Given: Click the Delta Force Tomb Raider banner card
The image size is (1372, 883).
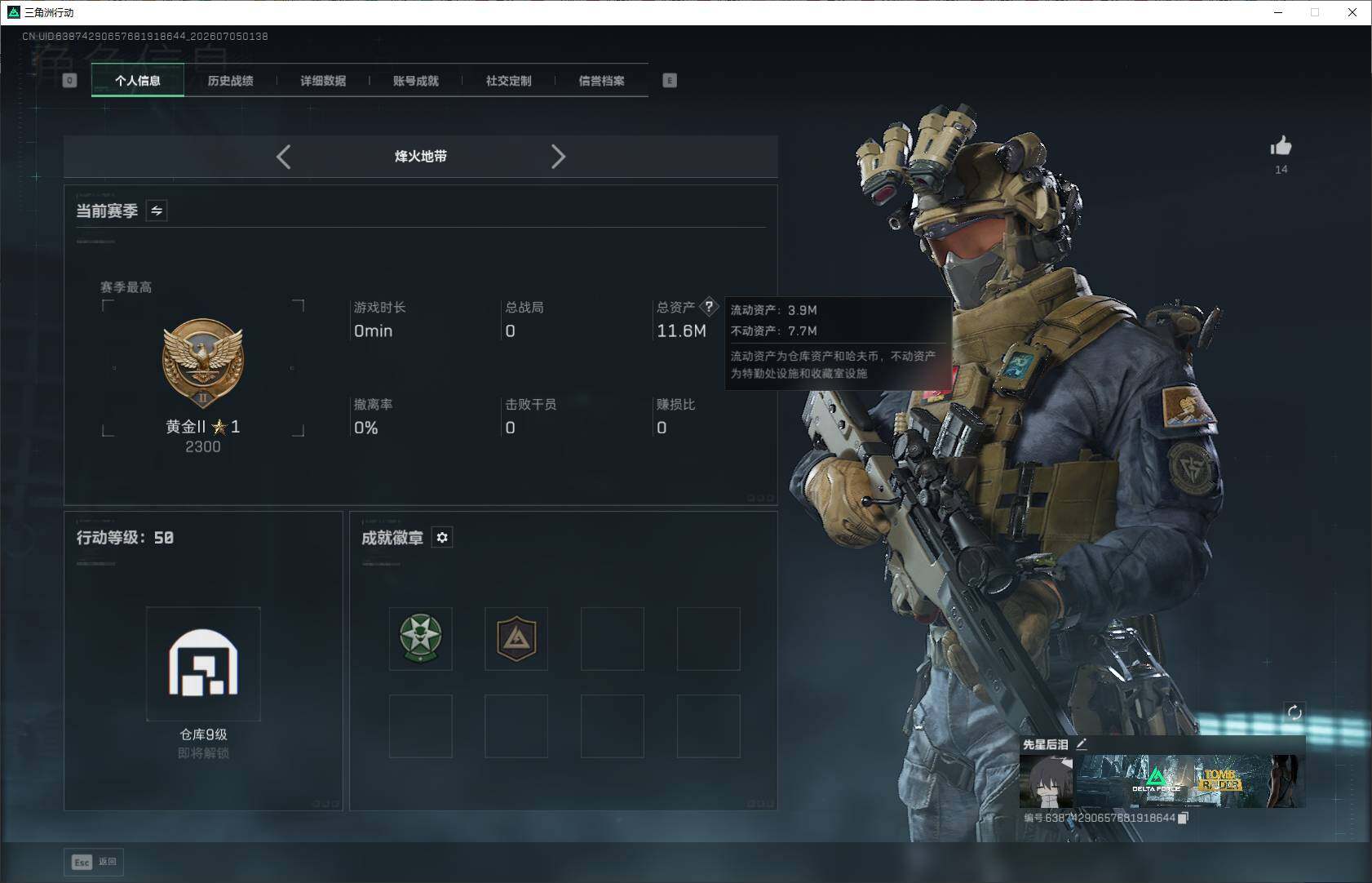Looking at the screenshot, I should (x=1190, y=782).
